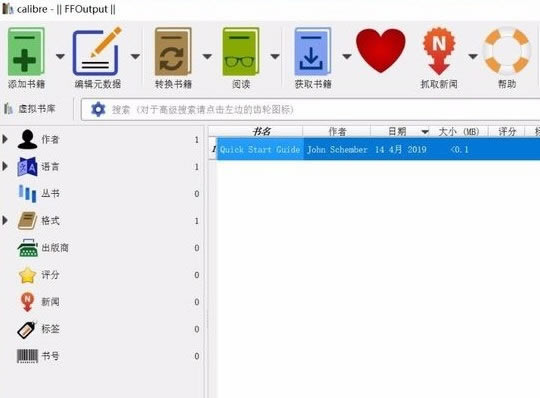Select the 丛书 label in tag browser
Viewport: 540px width, 398px height.
50,193
